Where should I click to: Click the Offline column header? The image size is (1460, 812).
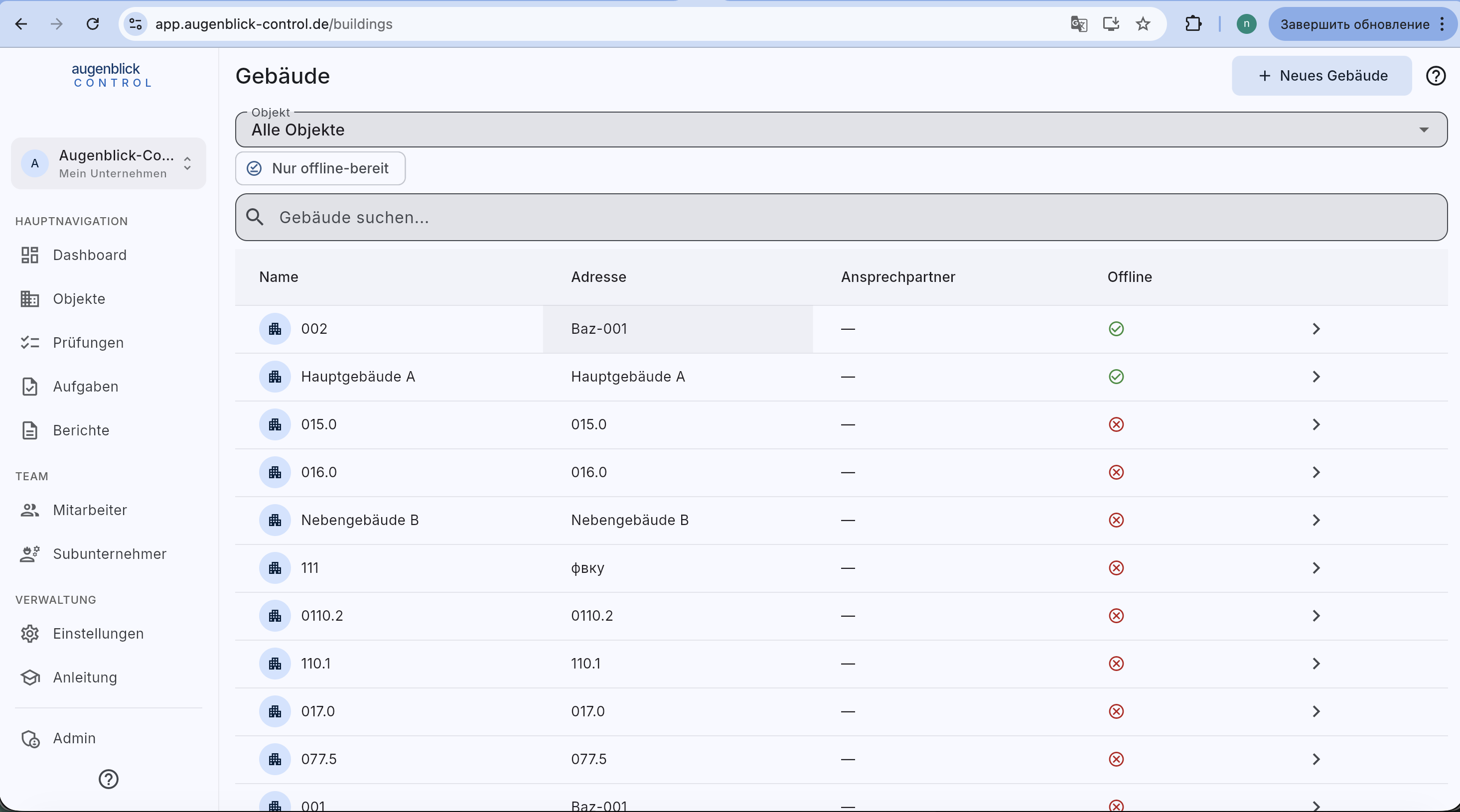click(x=1130, y=276)
